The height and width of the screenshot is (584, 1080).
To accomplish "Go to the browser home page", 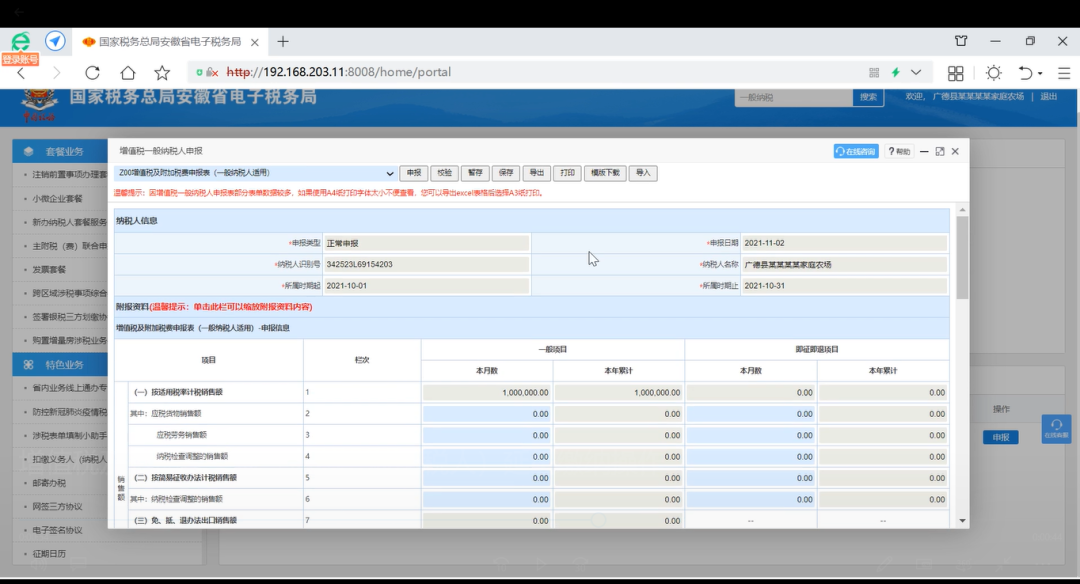I will click(x=127, y=72).
